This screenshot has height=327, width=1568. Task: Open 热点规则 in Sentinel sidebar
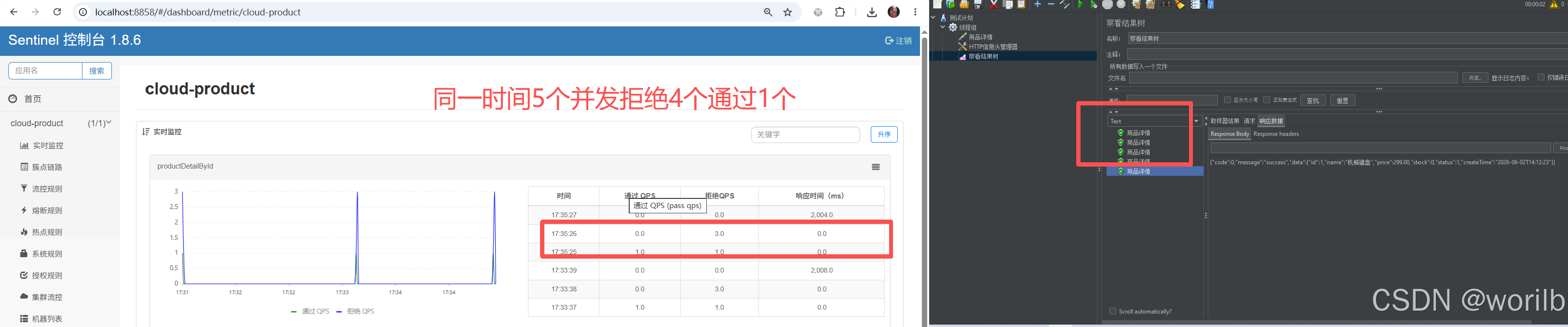click(x=47, y=232)
